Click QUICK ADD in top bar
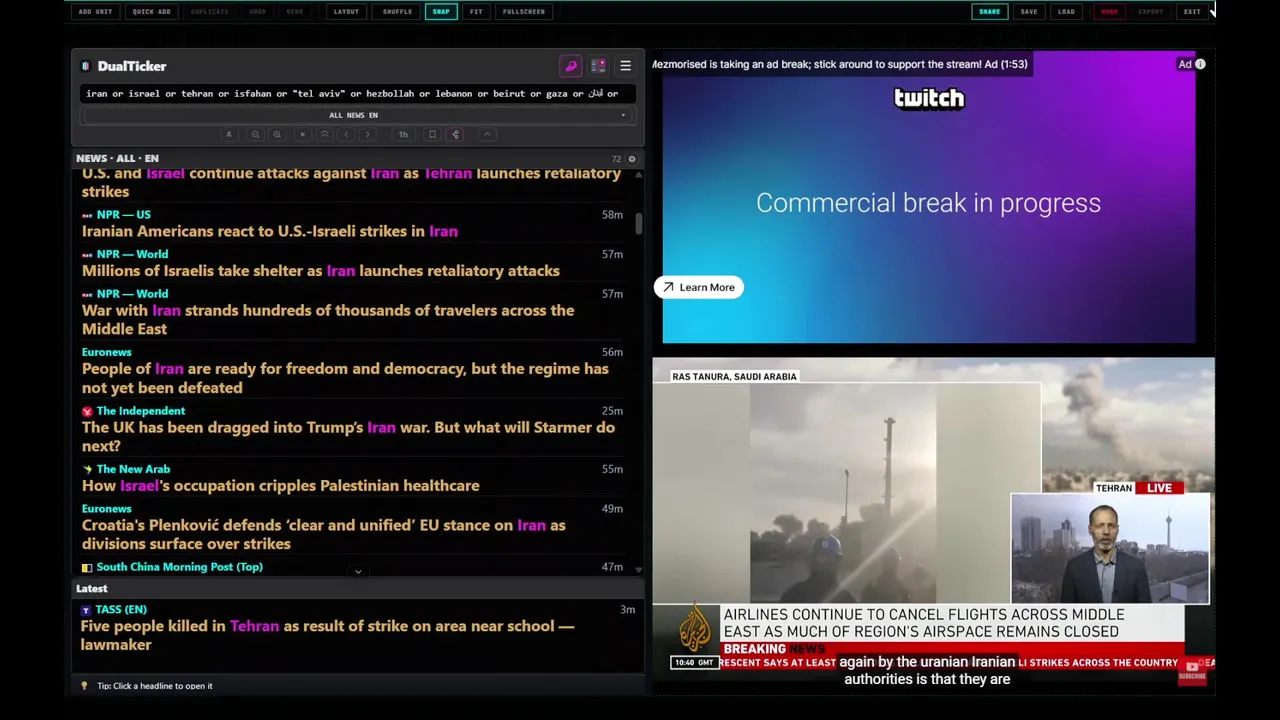 (x=151, y=11)
